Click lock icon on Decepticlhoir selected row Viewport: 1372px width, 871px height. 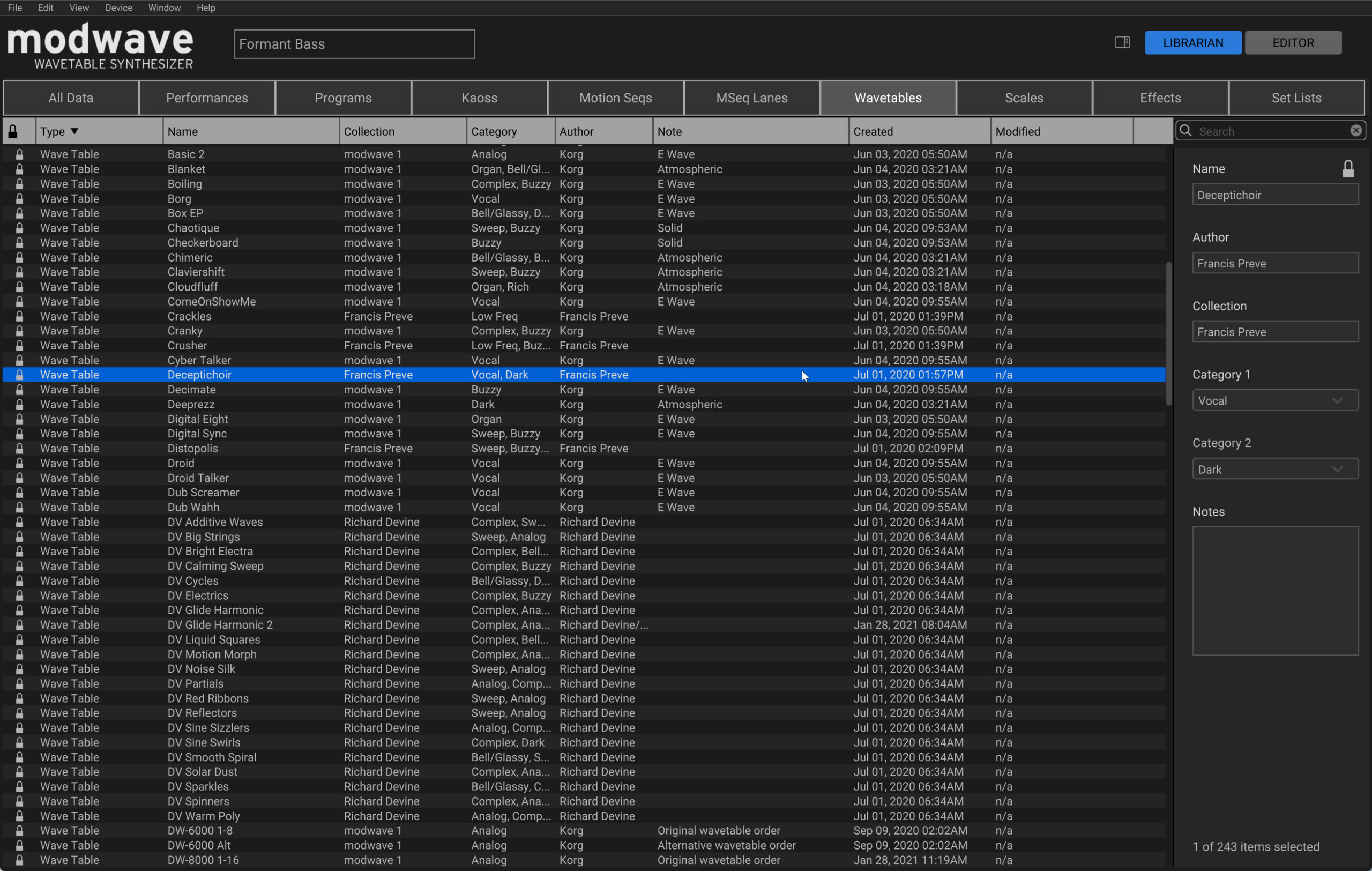click(19, 375)
